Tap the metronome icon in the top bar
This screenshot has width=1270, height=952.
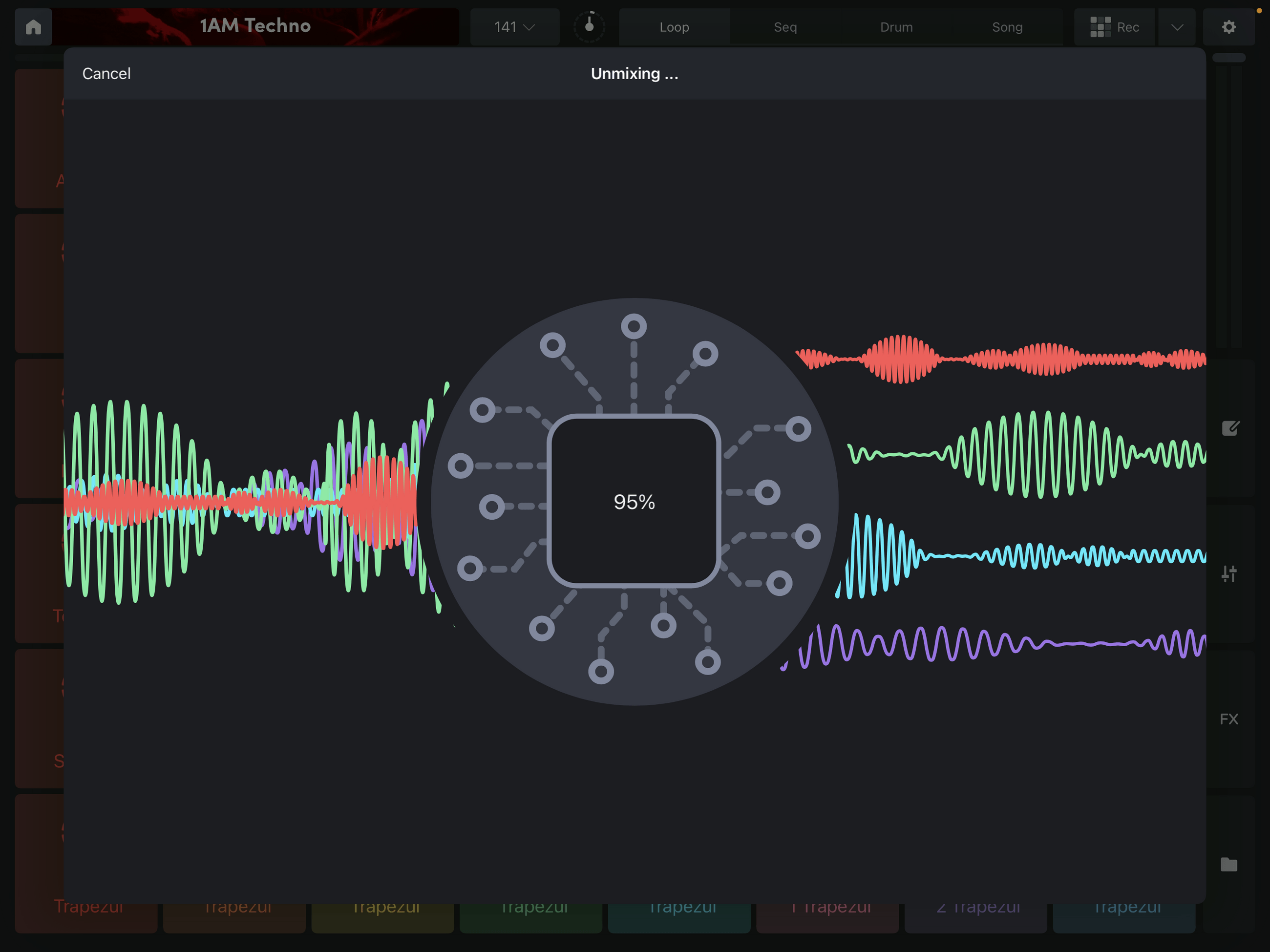[x=589, y=26]
